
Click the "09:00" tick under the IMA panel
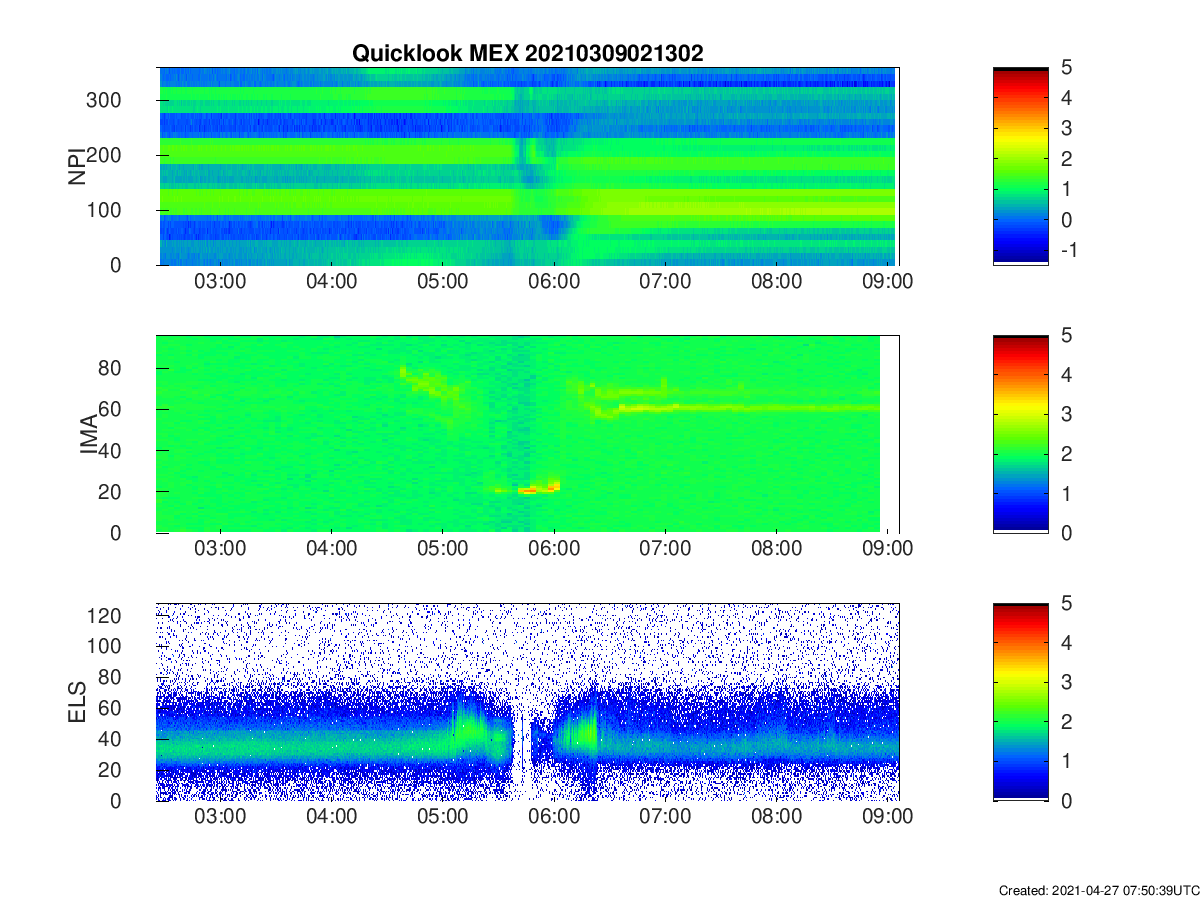888,549
